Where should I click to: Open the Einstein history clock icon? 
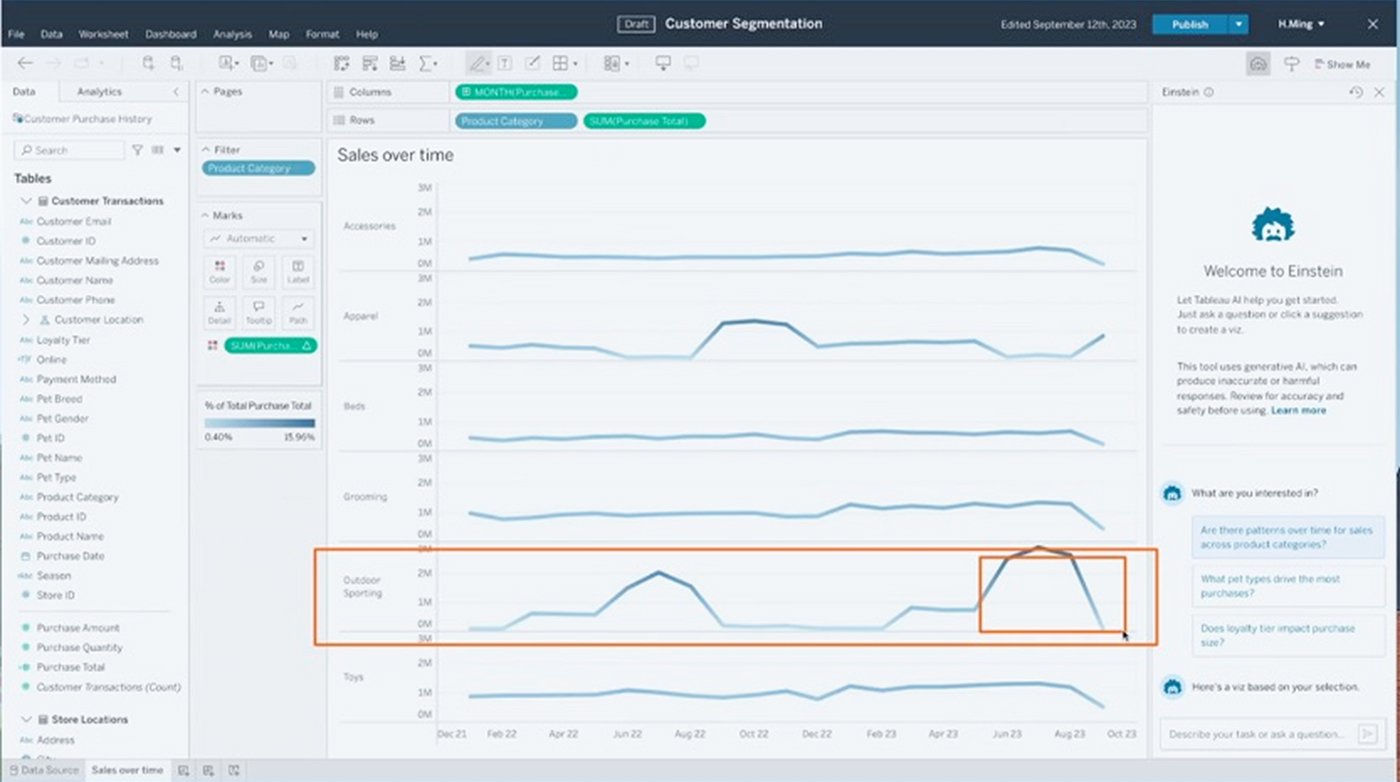[1356, 92]
